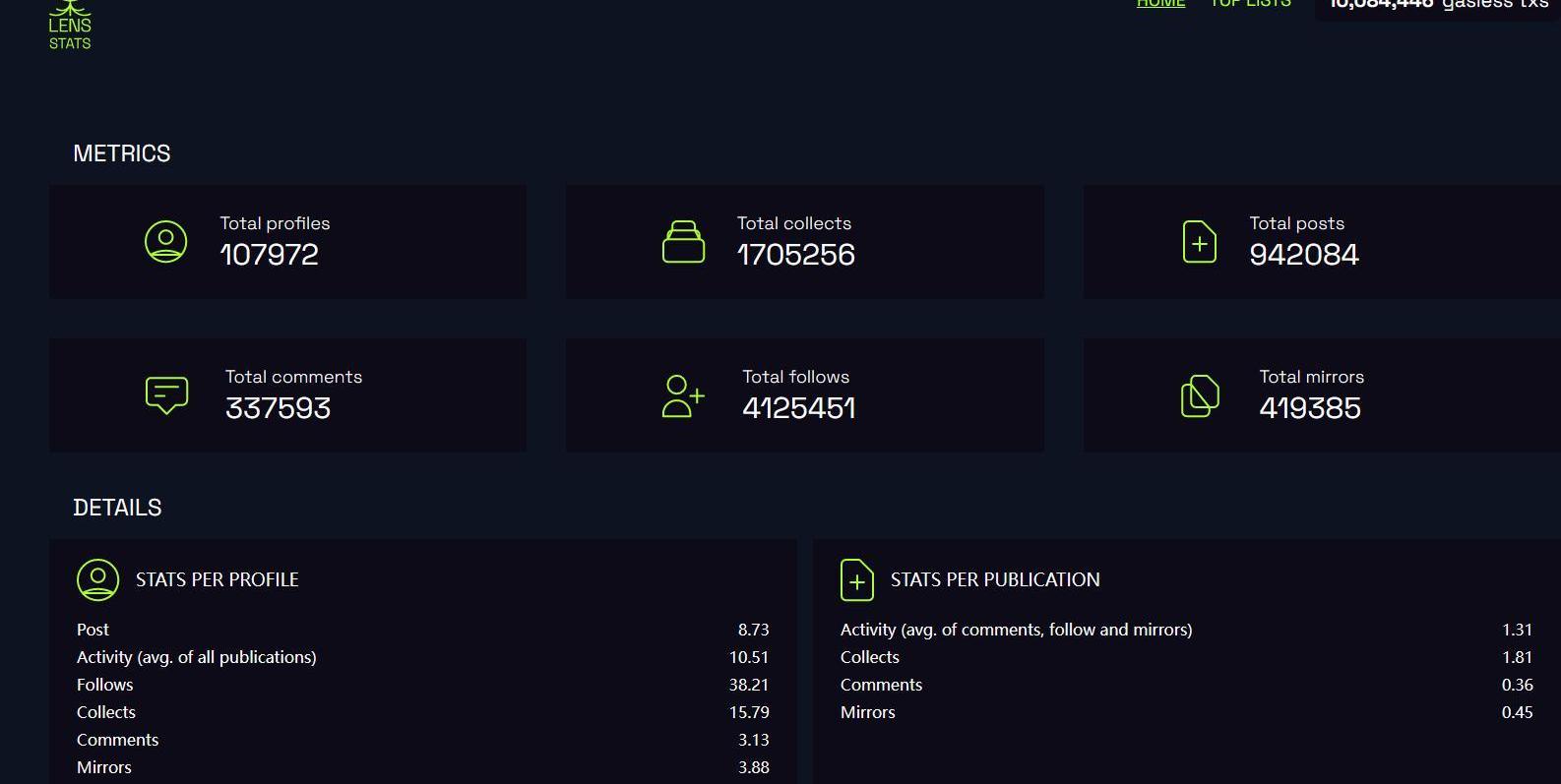Click the Follows row in profile stats
The image size is (1561, 784).
105,685
